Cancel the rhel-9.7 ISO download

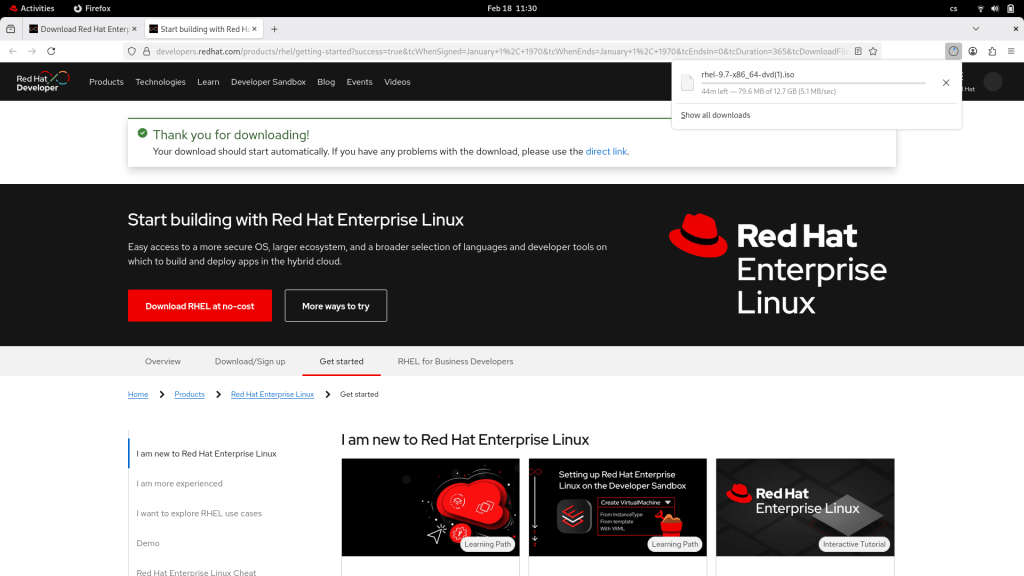coord(946,83)
